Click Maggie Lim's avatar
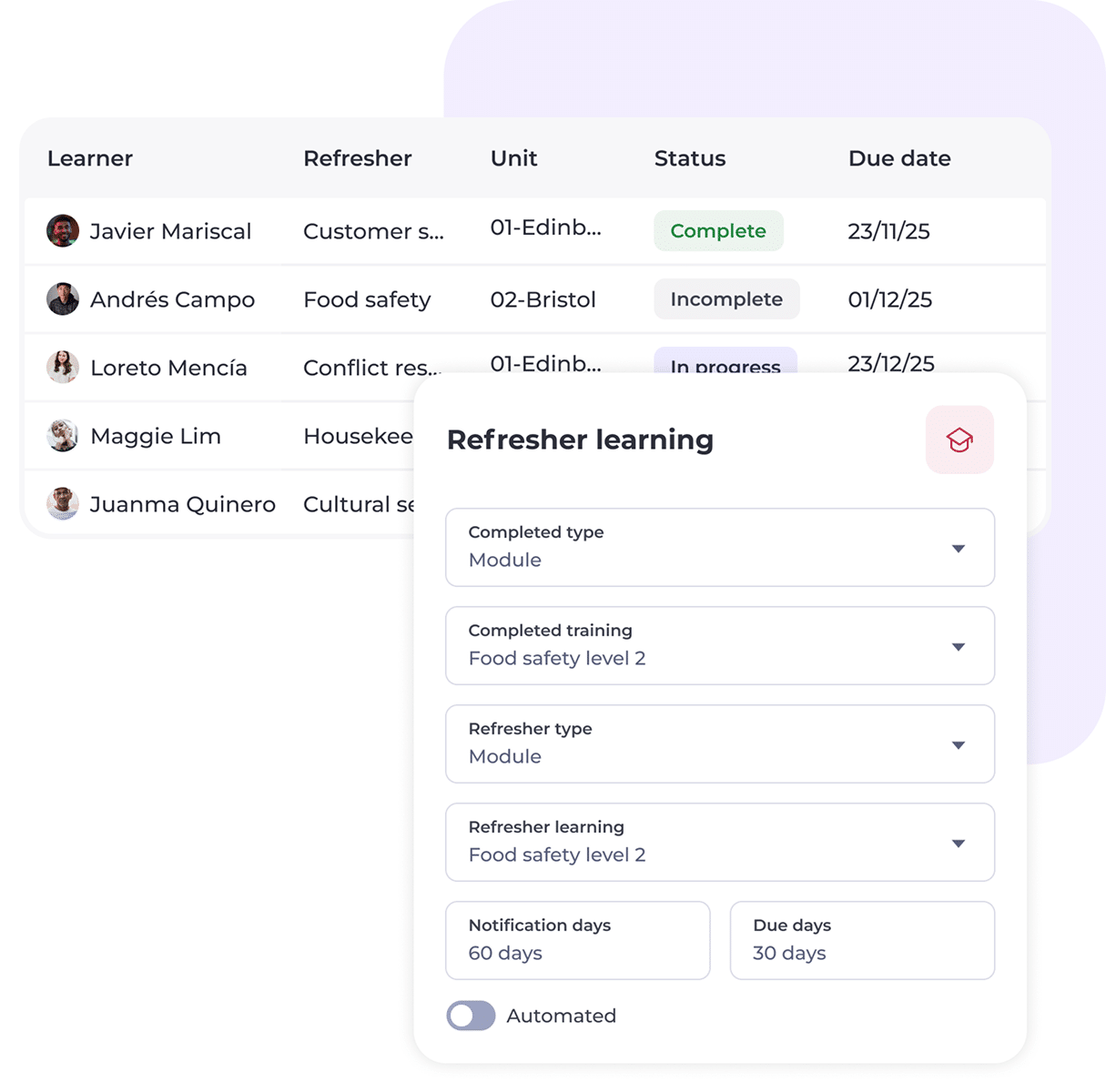The image size is (1106, 1092). click(x=63, y=436)
